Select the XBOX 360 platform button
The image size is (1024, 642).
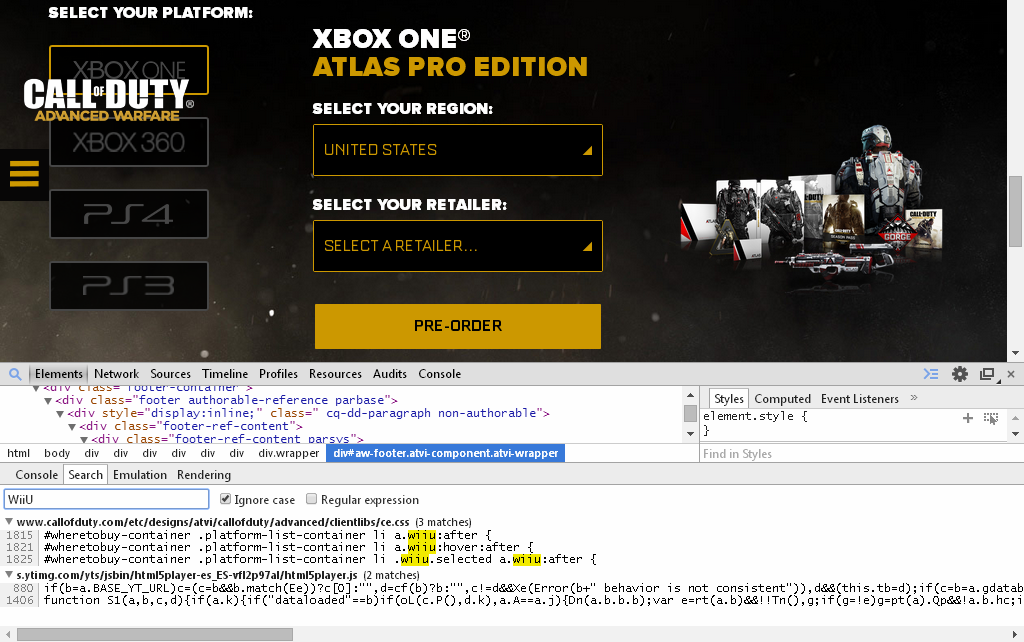click(129, 142)
